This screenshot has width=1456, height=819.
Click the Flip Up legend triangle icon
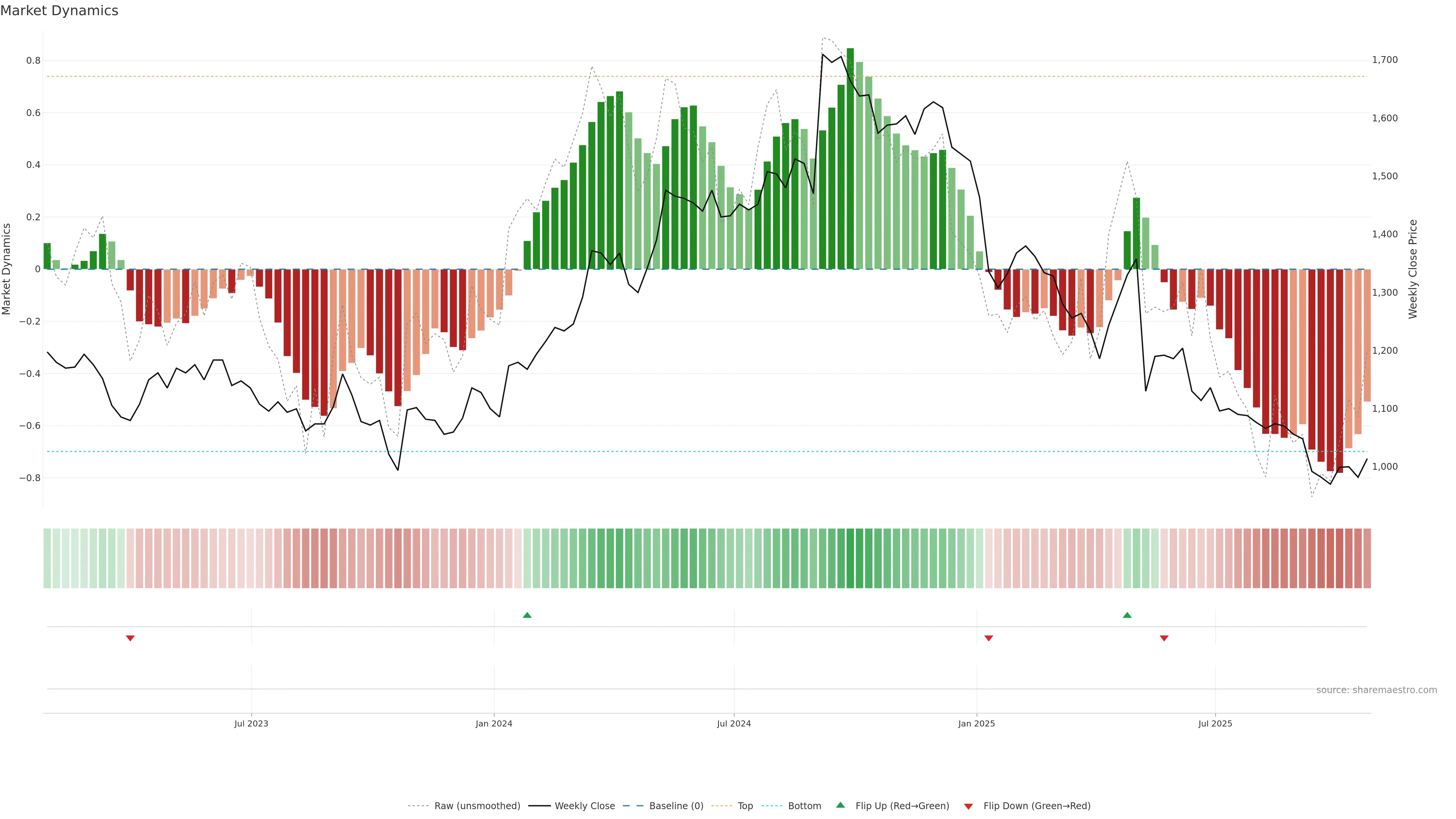coord(841,805)
